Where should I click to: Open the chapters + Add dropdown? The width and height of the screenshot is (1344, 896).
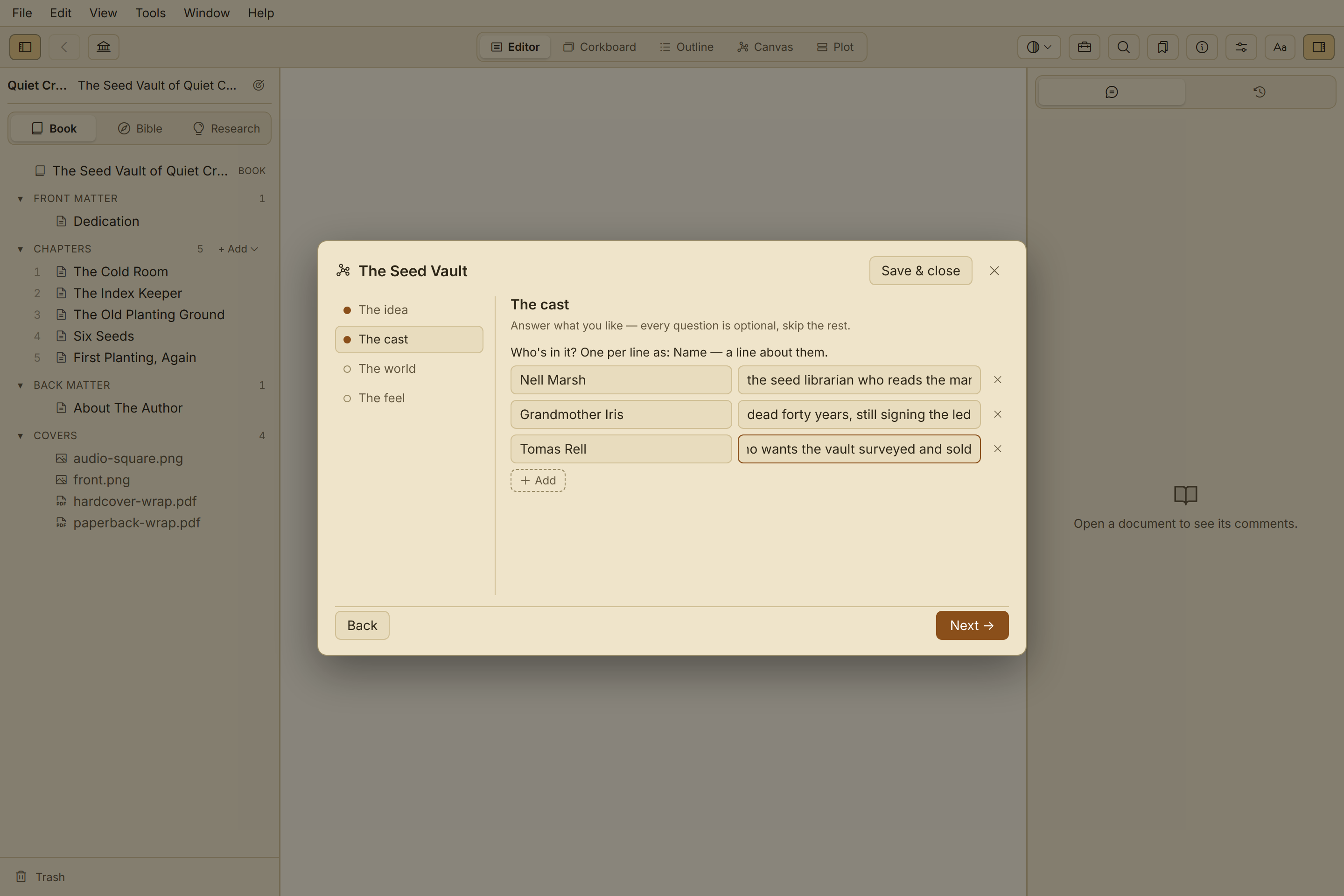238,249
